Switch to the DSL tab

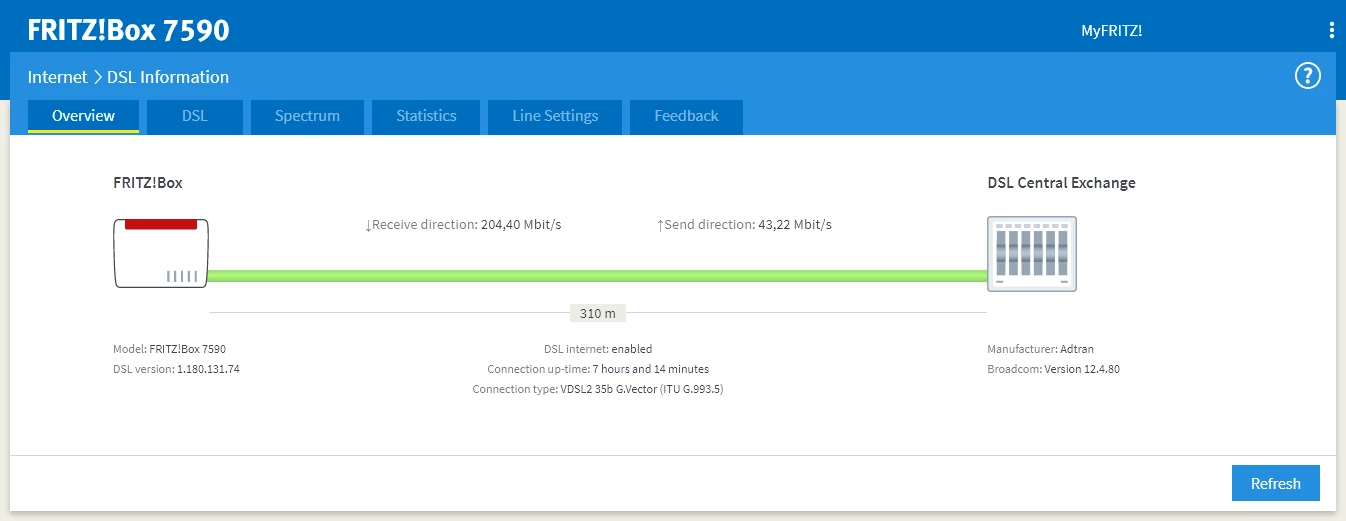195,116
